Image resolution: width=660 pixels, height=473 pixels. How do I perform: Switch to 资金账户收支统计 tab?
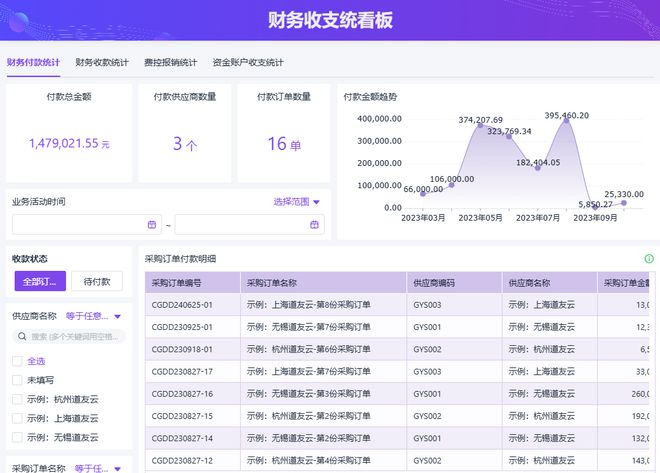coord(248,63)
